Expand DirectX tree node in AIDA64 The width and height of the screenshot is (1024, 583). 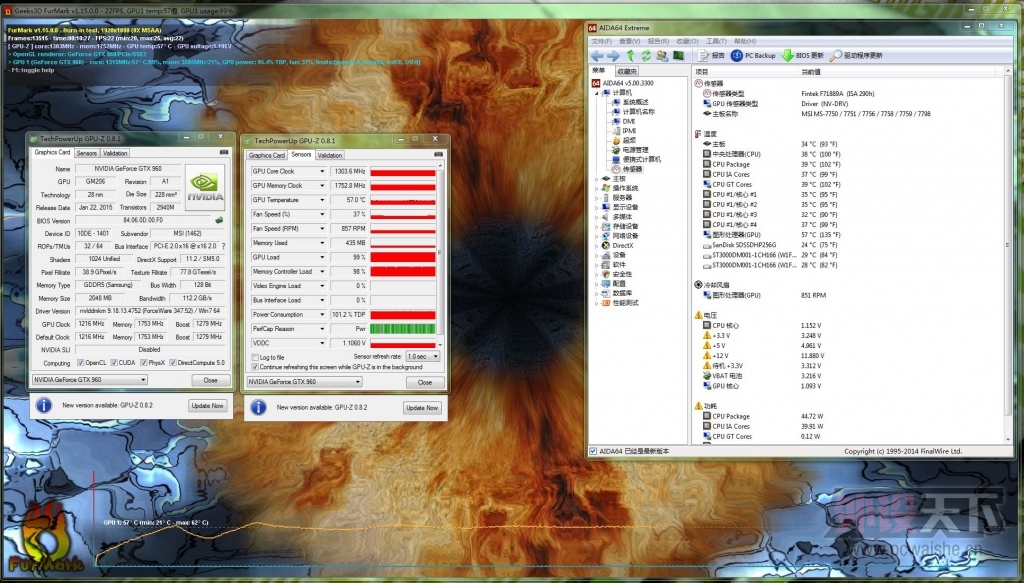click(x=596, y=245)
